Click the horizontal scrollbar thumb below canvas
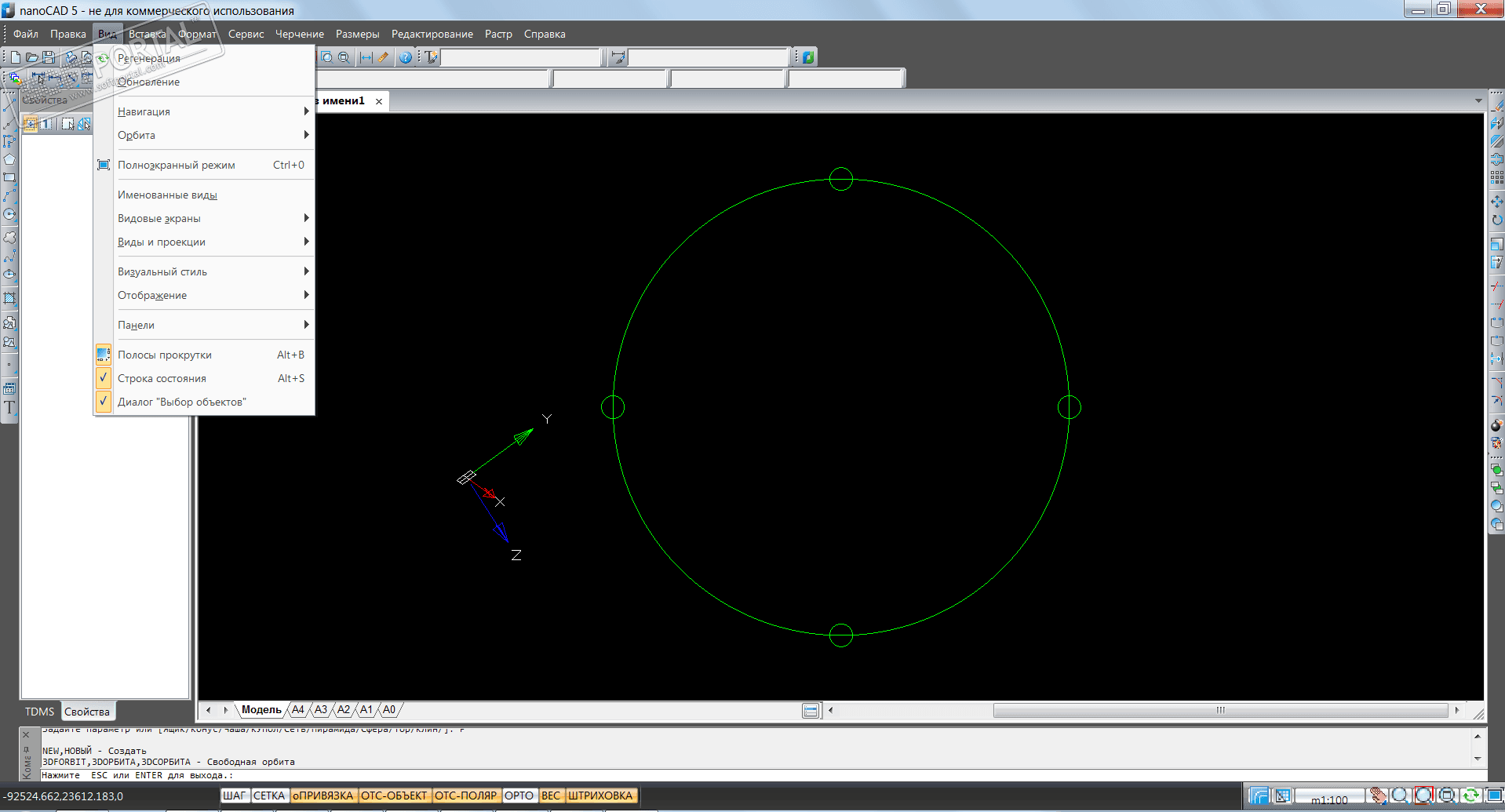Screen dimensions: 1505x812 click(x=1220, y=710)
